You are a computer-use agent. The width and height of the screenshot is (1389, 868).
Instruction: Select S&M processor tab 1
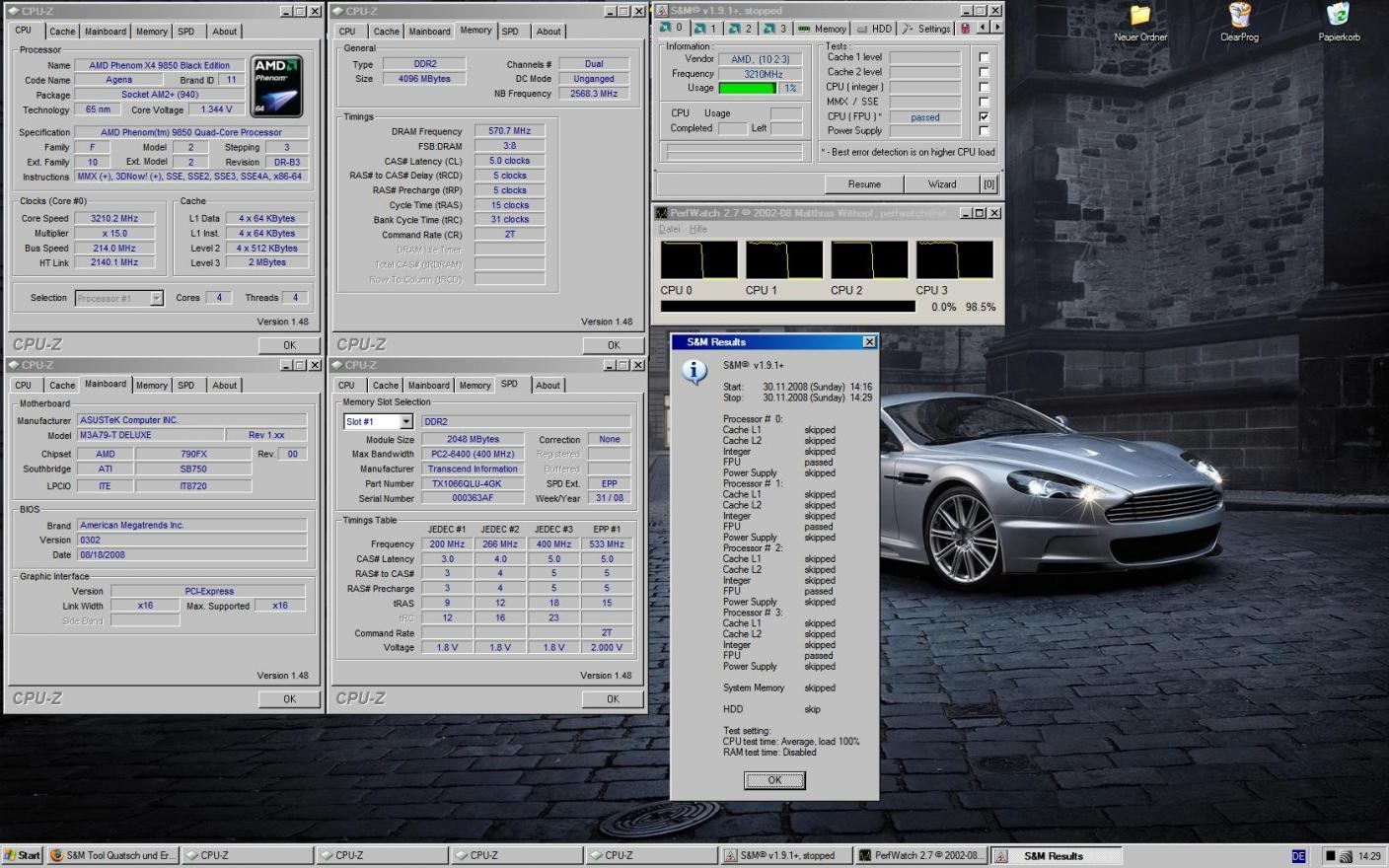[706, 29]
